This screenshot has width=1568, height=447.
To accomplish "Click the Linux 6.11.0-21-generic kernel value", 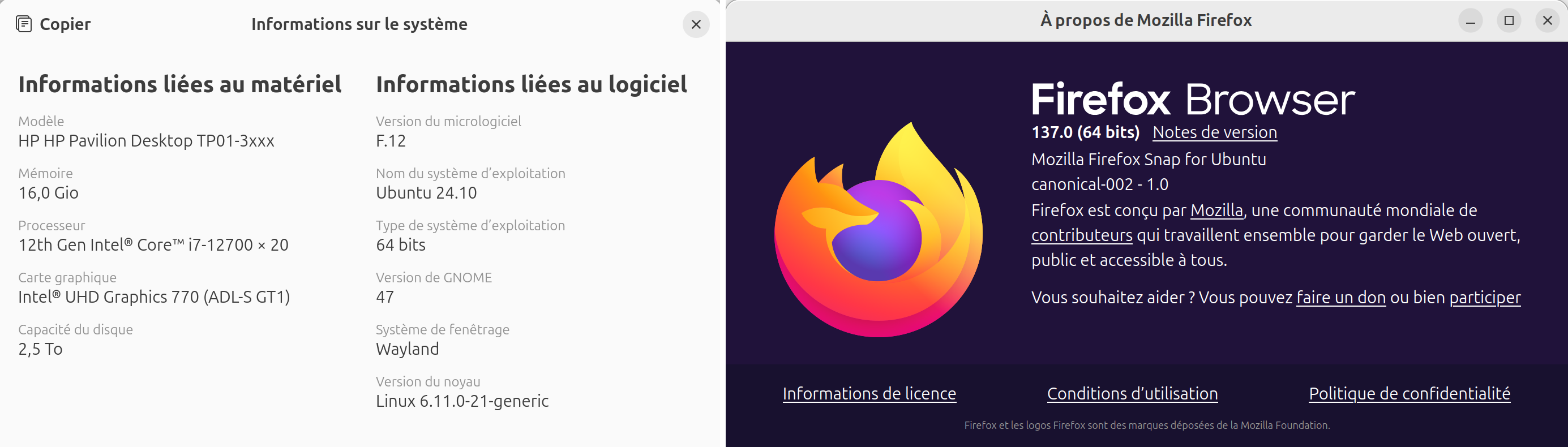I will (462, 401).
